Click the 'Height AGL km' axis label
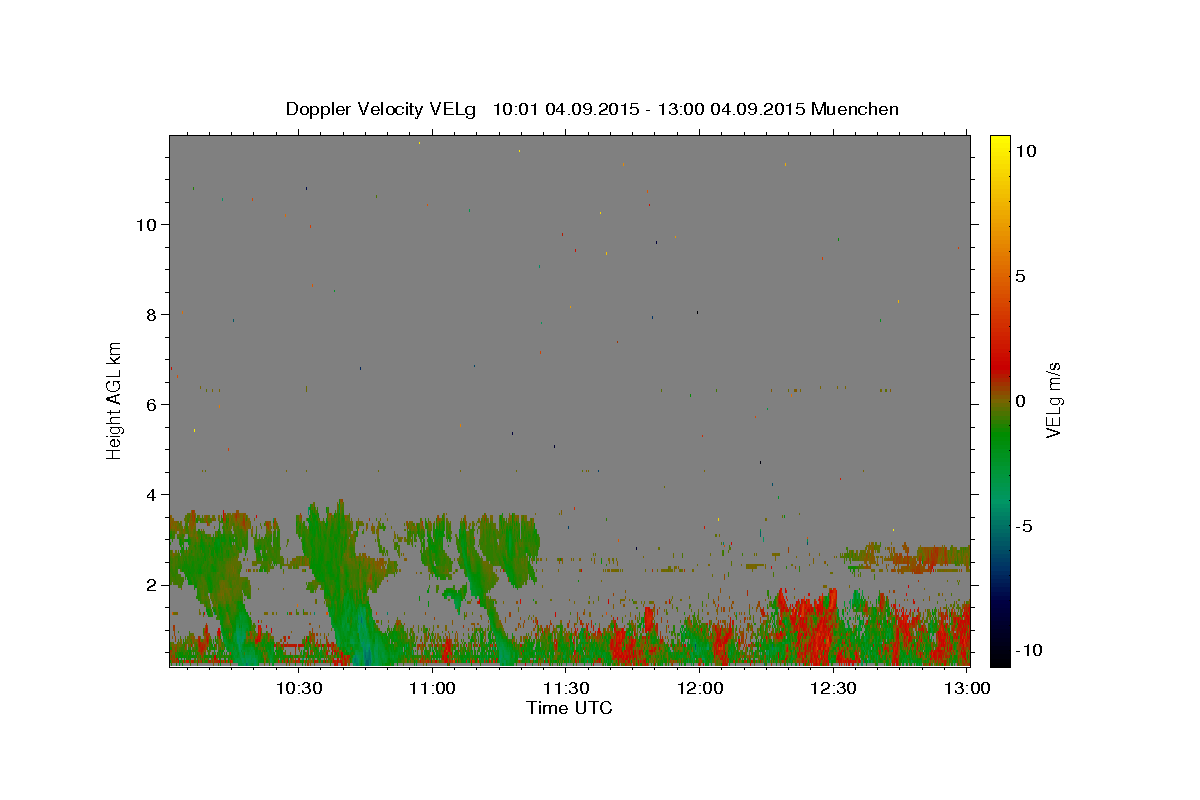 tap(115, 400)
